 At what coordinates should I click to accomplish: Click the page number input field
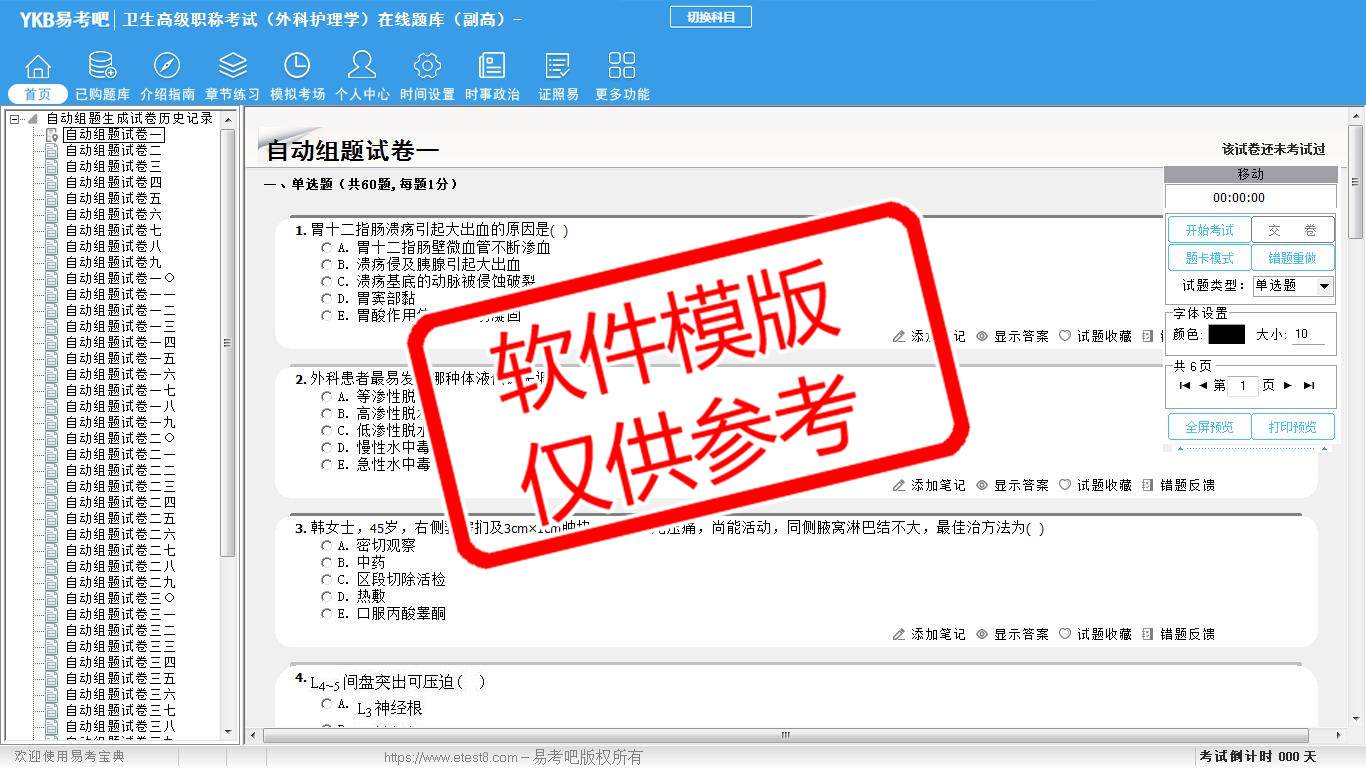click(x=1242, y=386)
